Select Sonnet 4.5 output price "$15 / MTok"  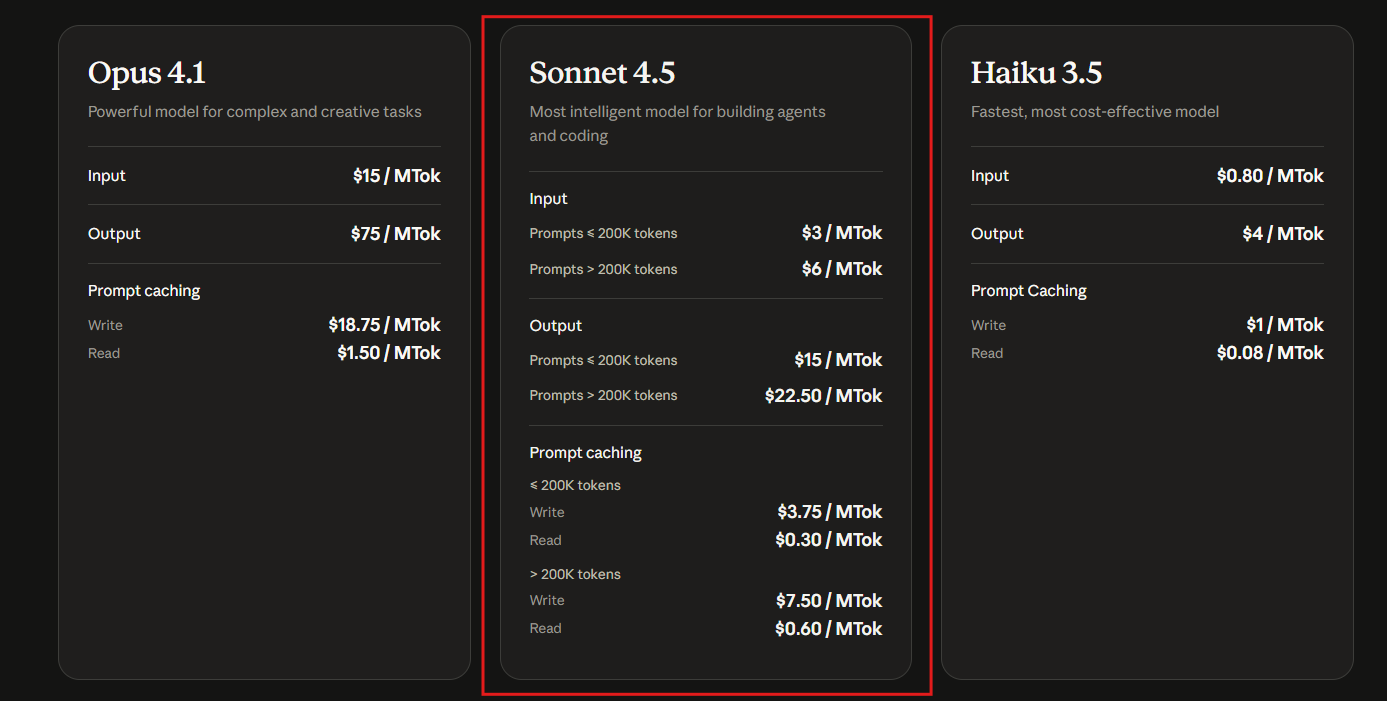[x=839, y=360]
